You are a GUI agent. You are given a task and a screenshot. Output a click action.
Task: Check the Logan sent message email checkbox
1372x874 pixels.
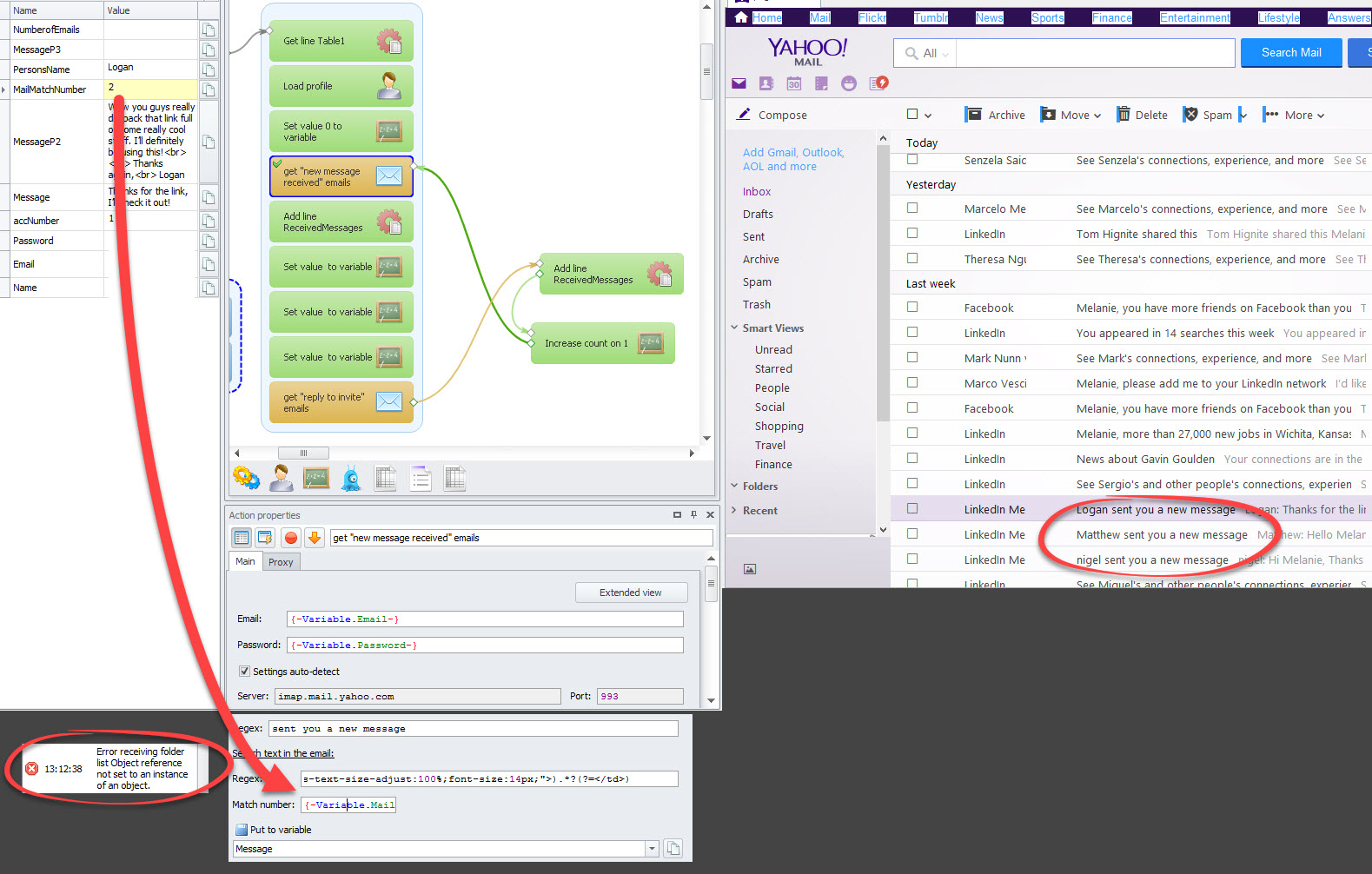pyautogui.click(x=912, y=508)
